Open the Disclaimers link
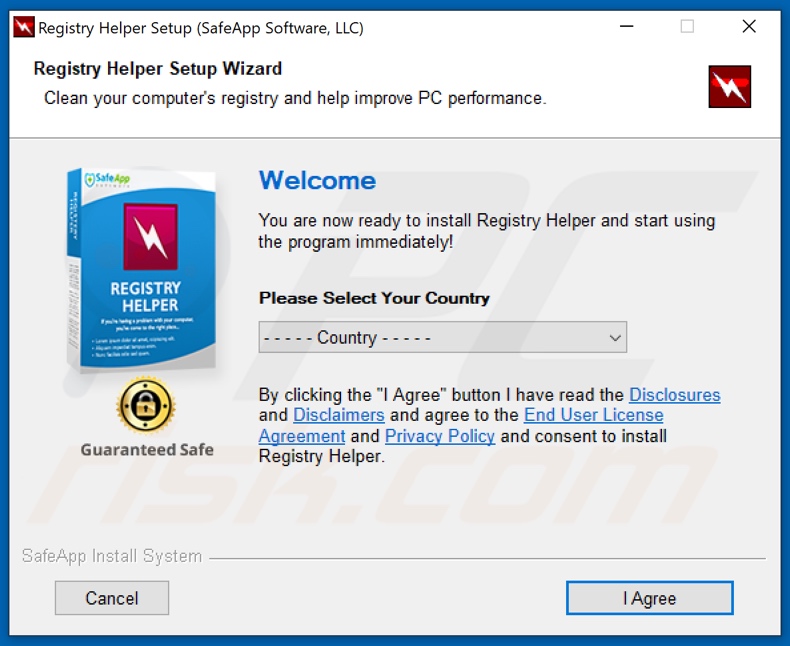 pyautogui.click(x=339, y=415)
